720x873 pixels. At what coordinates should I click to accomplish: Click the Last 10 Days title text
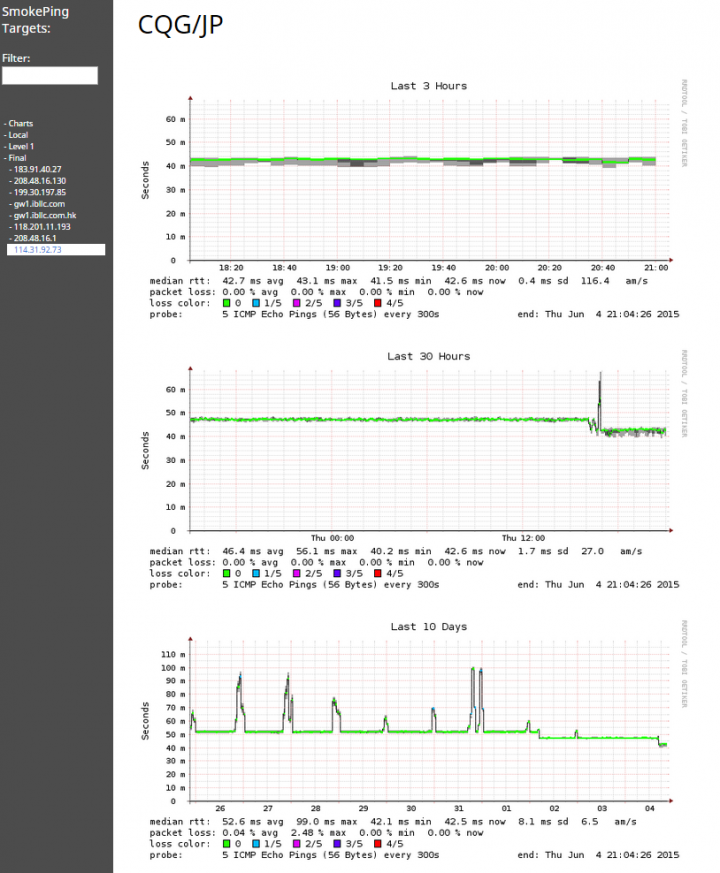tap(428, 627)
